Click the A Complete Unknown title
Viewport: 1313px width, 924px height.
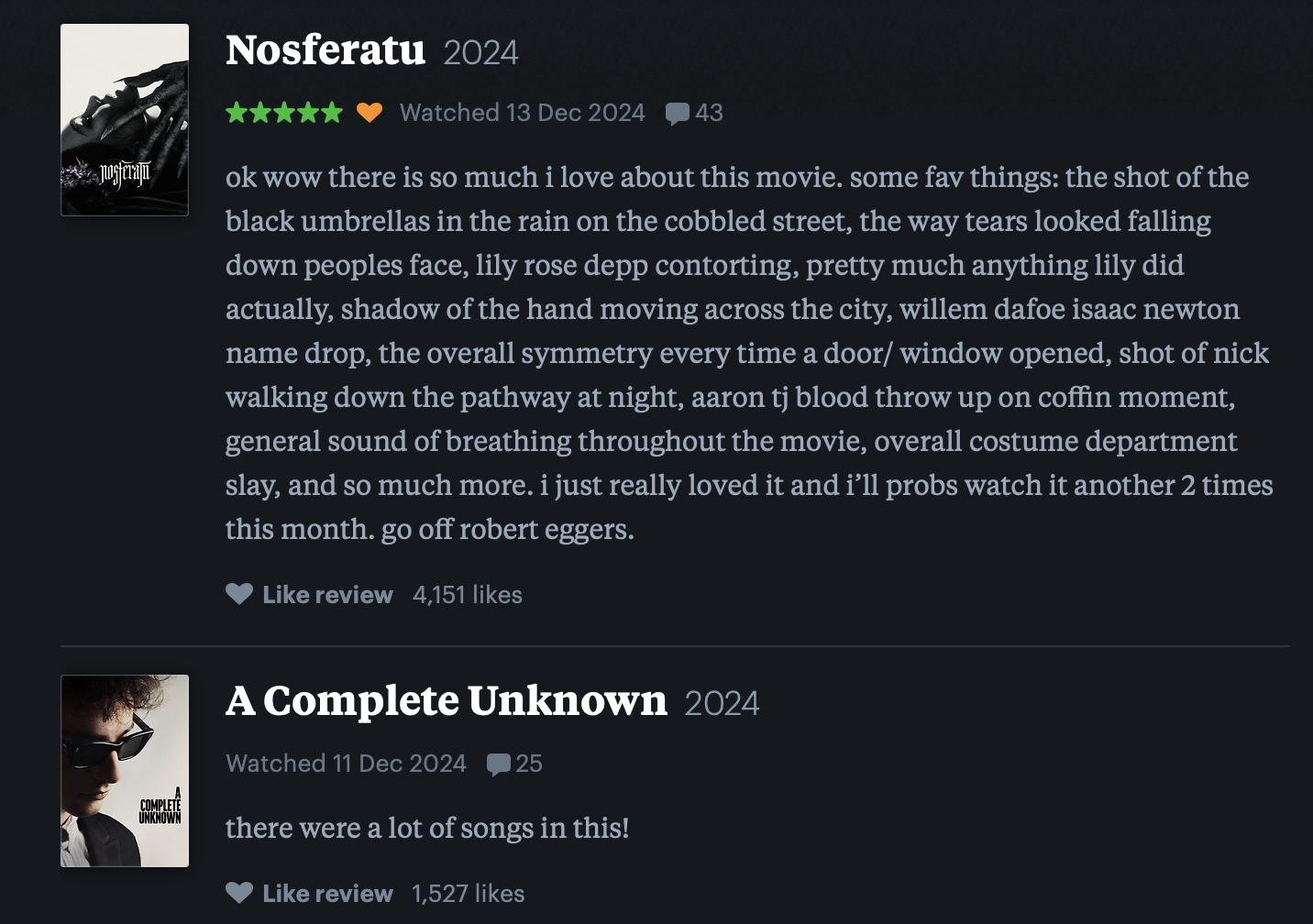click(x=447, y=701)
